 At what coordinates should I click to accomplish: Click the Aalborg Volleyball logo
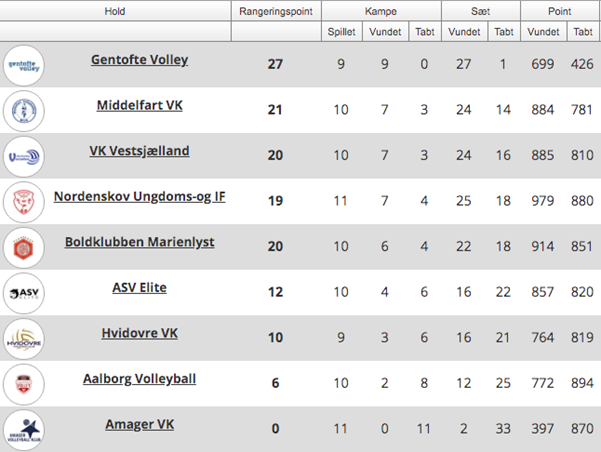coord(24,385)
